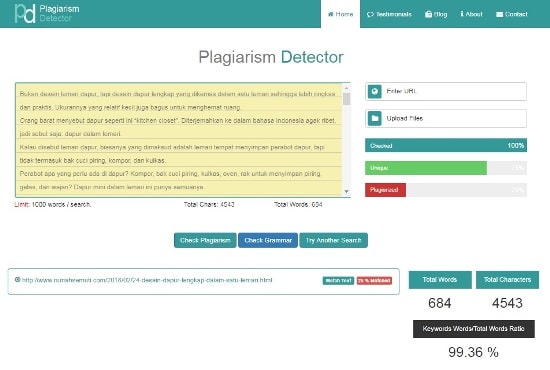Click the folder icon beside Upload Files
The height and width of the screenshot is (370, 550).
pos(375,119)
